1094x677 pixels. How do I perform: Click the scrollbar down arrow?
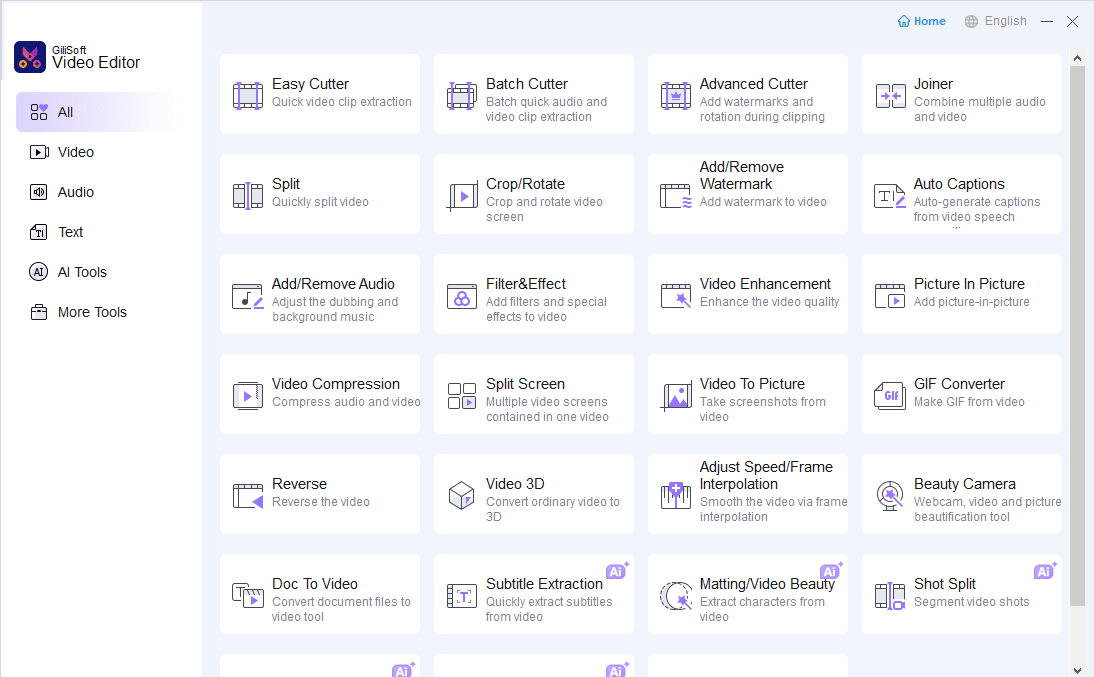(x=1077, y=669)
